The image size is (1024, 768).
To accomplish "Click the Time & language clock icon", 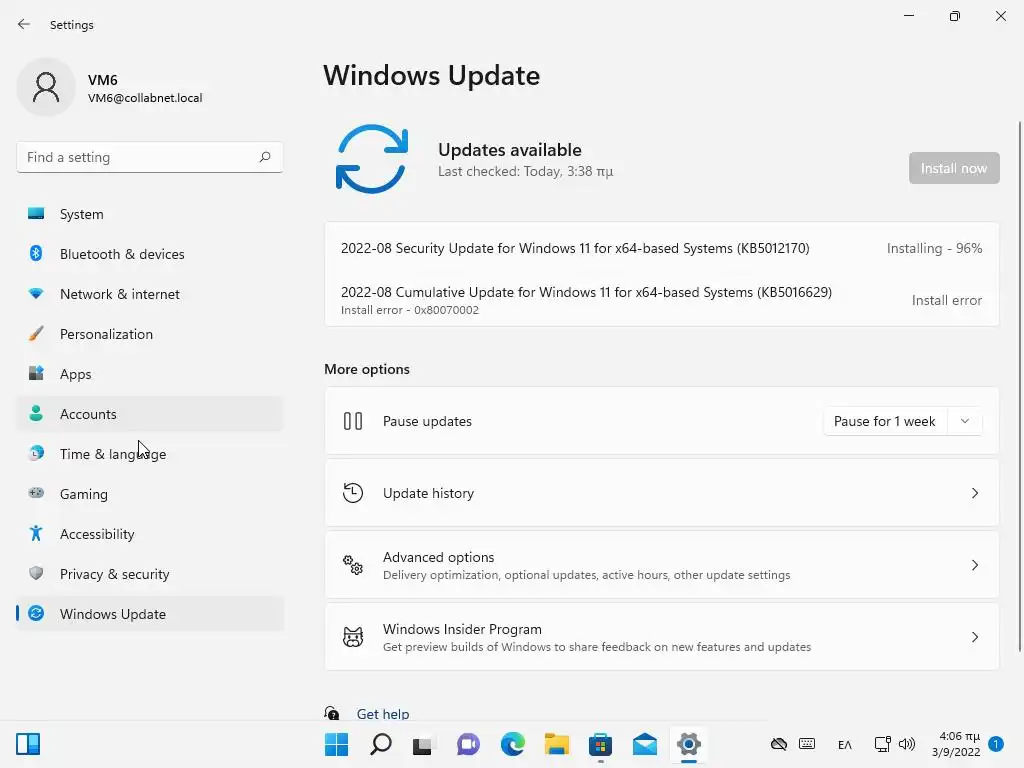I will (36, 453).
